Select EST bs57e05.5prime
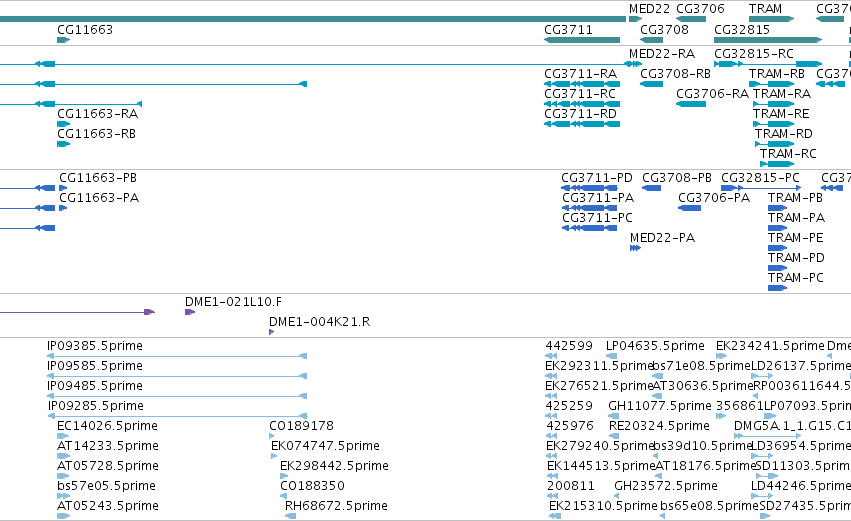Screen dimensions: 851x521 106,487
